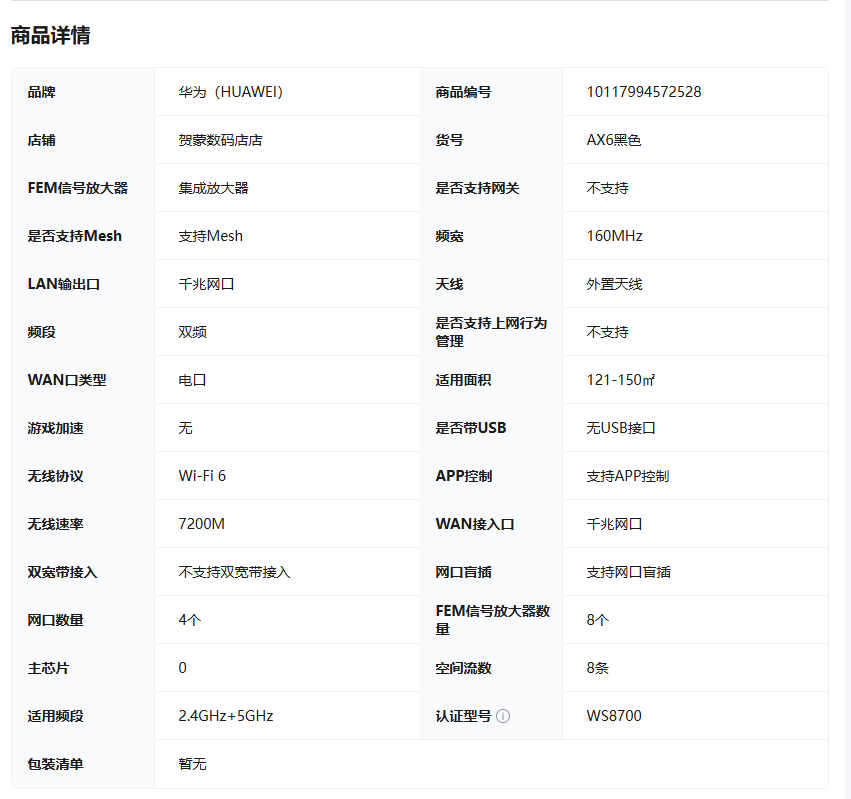Click the 8条 spatial streams value

click(x=598, y=668)
